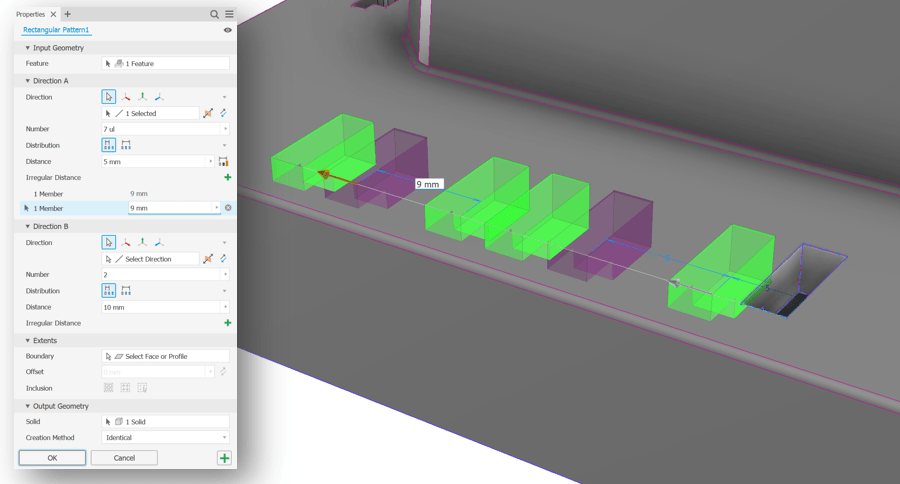The height and width of the screenshot is (484, 900).
Task: Click the search icon in Properties panel
Action: tap(214, 14)
